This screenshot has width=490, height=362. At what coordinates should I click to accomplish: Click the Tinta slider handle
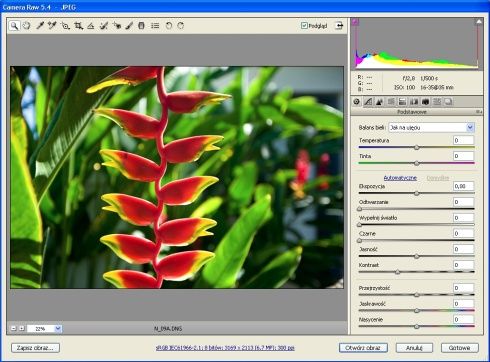click(x=416, y=163)
